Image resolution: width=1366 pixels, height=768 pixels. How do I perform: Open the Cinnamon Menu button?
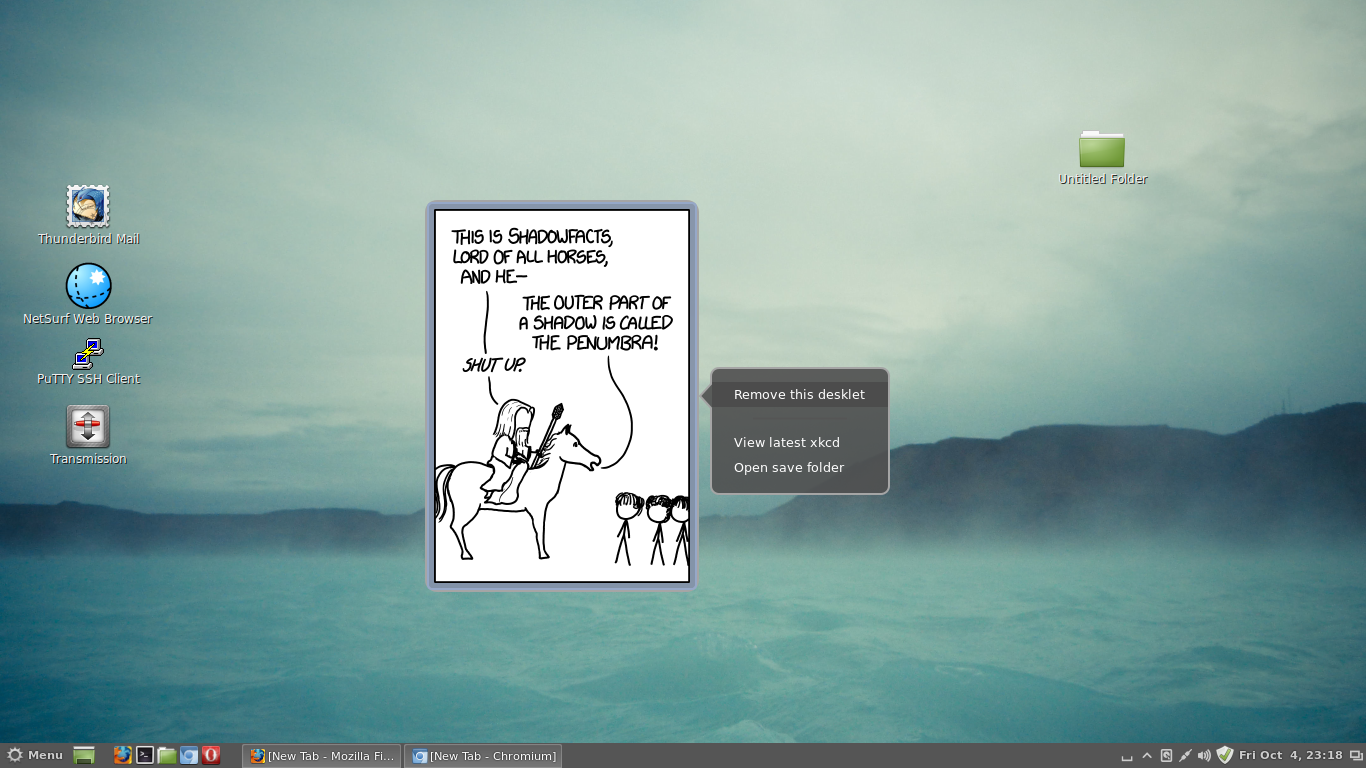pos(35,755)
